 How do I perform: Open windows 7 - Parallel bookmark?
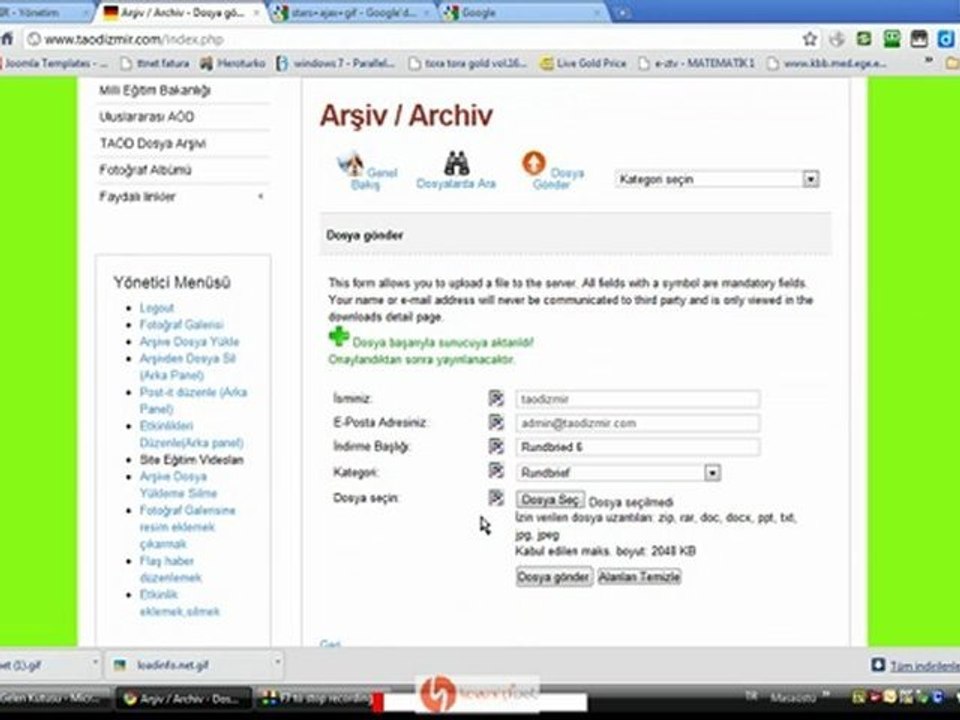click(336, 63)
